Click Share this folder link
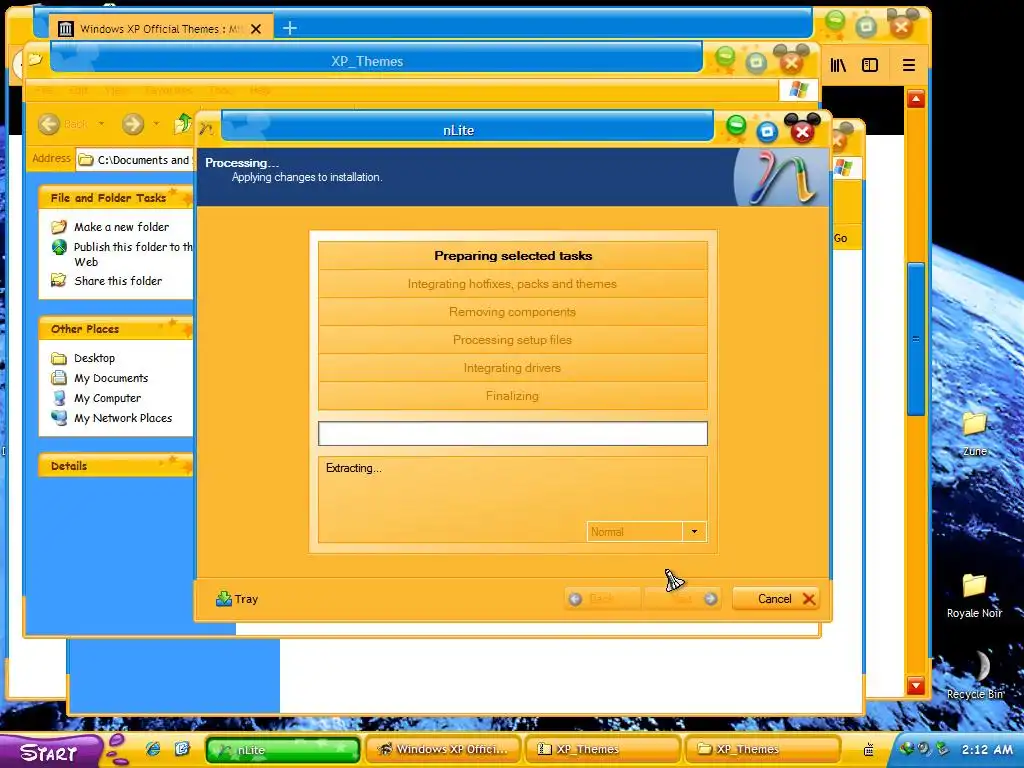Viewport: 1024px width, 768px height. pyautogui.click(x=118, y=281)
